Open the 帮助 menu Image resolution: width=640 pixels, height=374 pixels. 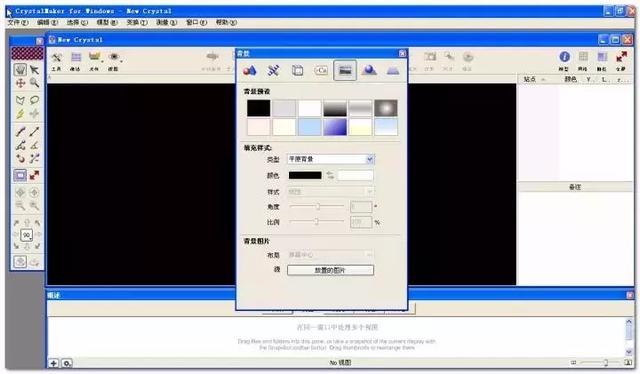click(226, 22)
